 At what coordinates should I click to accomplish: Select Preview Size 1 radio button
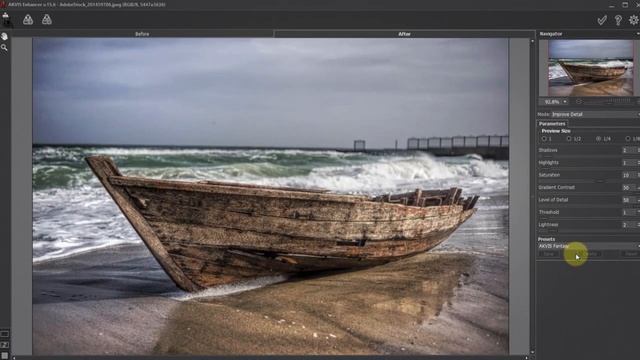544,139
